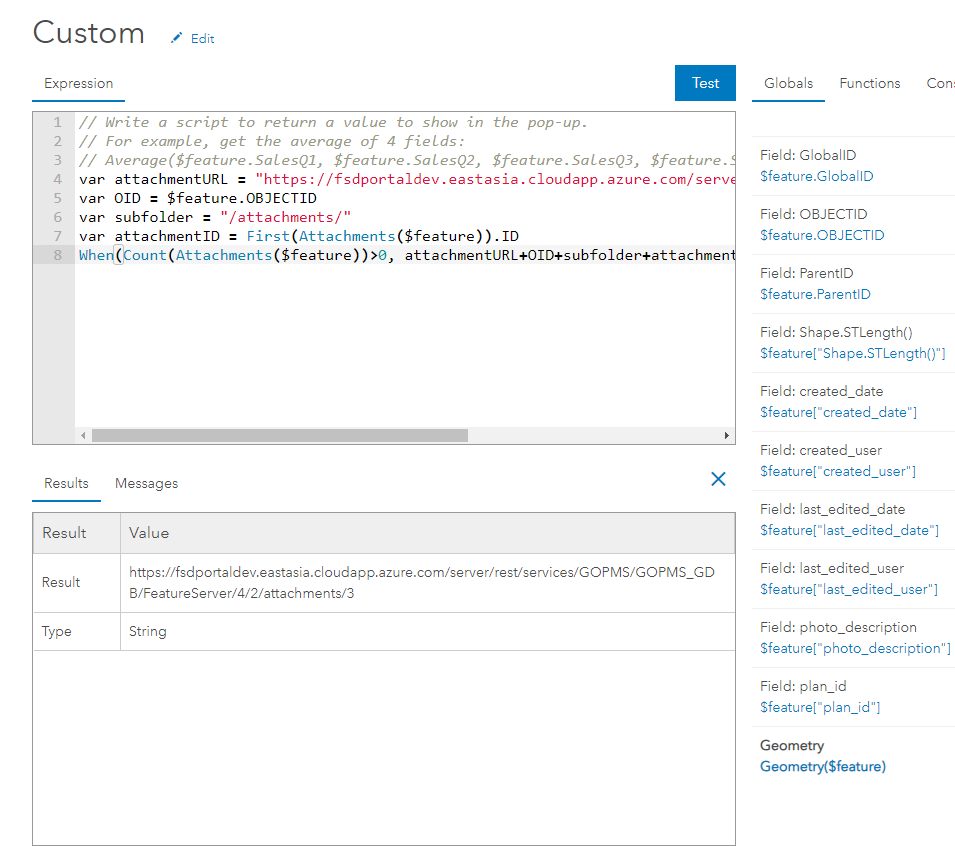Click Field: photo_description label
This screenshot has height=846, width=955.
coord(838,627)
